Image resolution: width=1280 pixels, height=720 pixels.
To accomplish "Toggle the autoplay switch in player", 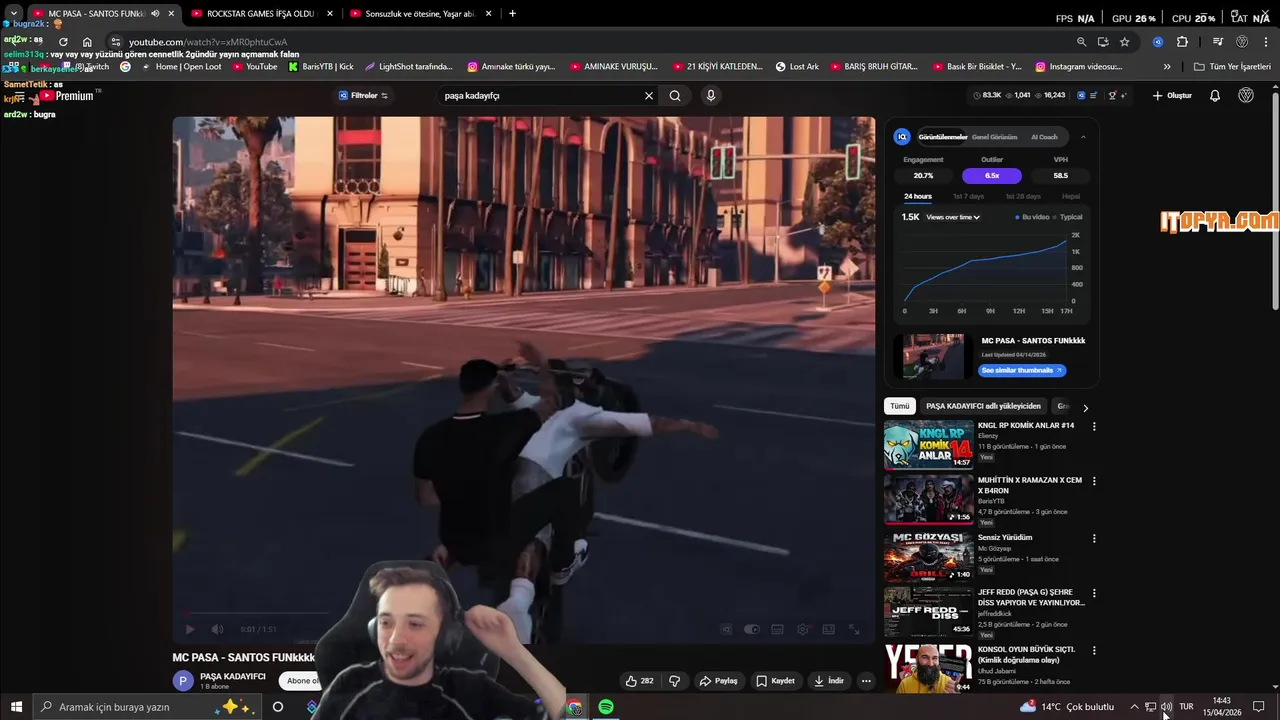I will [x=752, y=629].
